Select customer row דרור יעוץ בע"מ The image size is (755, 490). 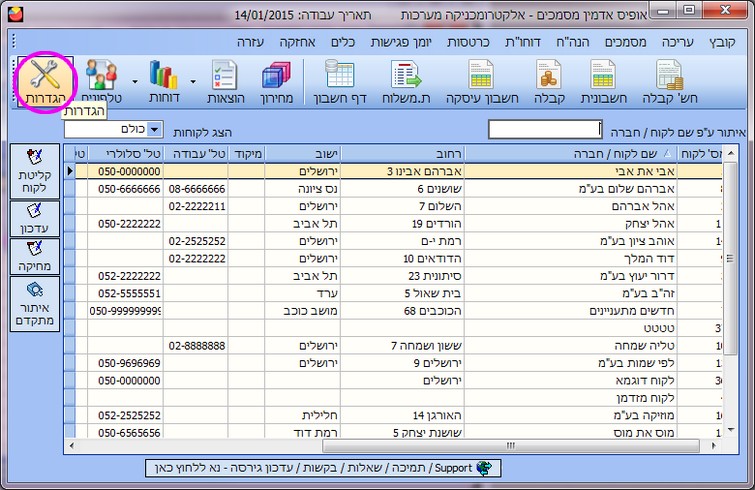(394, 276)
